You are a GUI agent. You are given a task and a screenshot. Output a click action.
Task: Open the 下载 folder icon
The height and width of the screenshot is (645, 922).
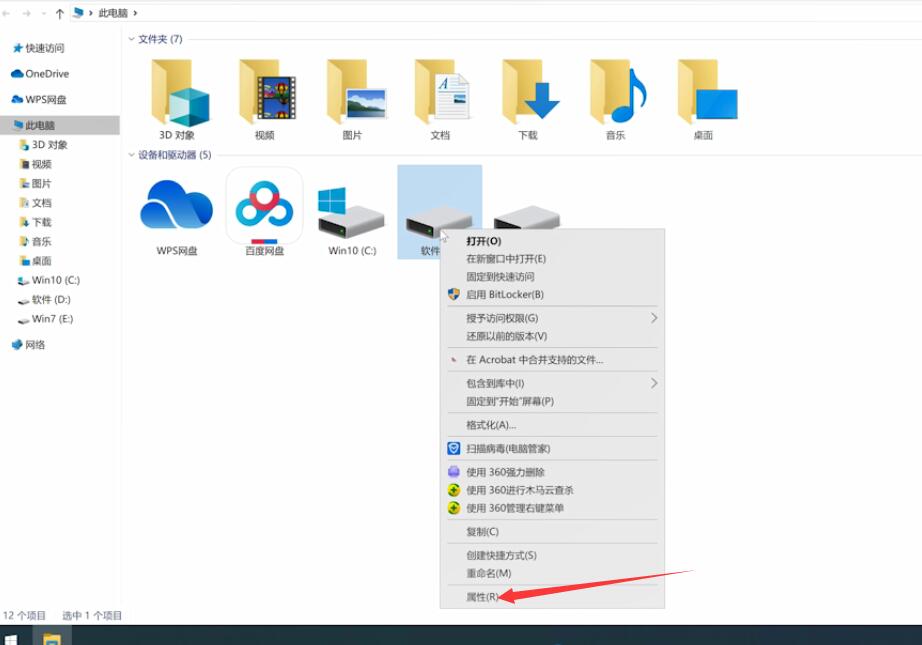coord(530,92)
